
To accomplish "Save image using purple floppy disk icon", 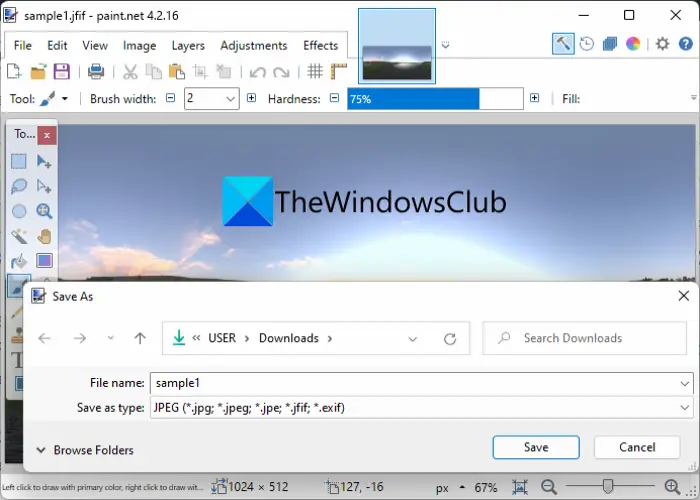I will [62, 71].
